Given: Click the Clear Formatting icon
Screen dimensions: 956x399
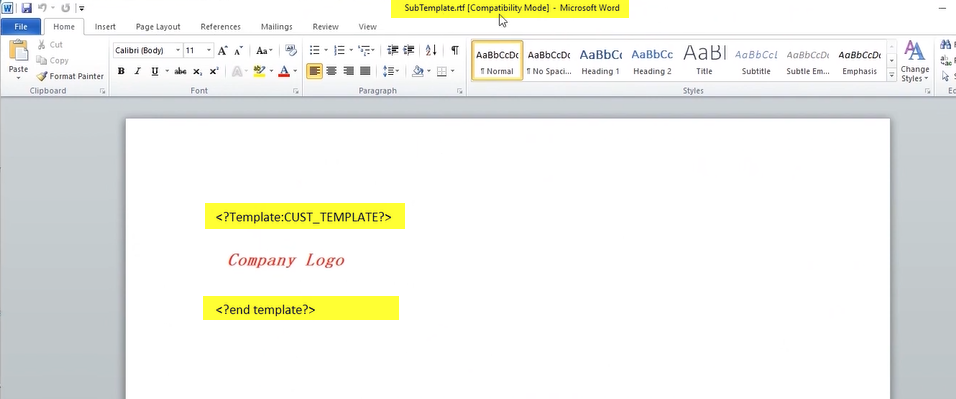Looking at the screenshot, I should [x=291, y=51].
